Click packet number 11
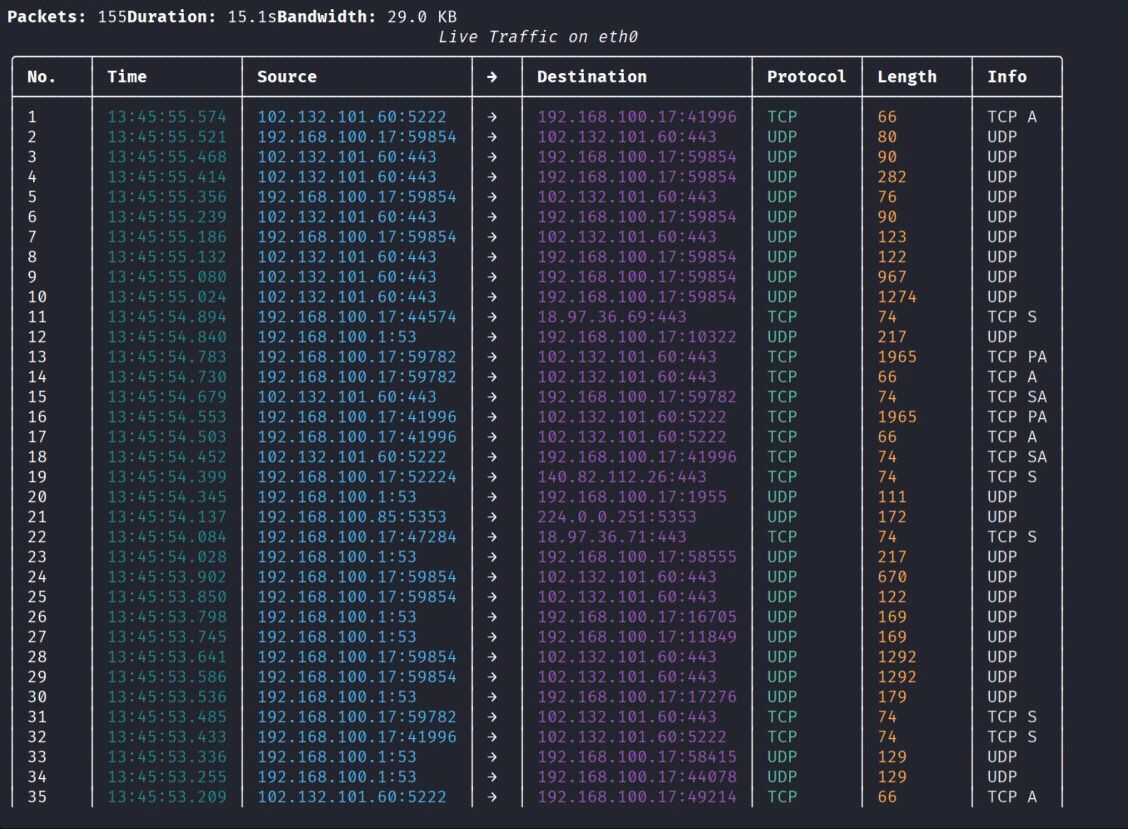This screenshot has height=829, width=1128. coord(37,317)
